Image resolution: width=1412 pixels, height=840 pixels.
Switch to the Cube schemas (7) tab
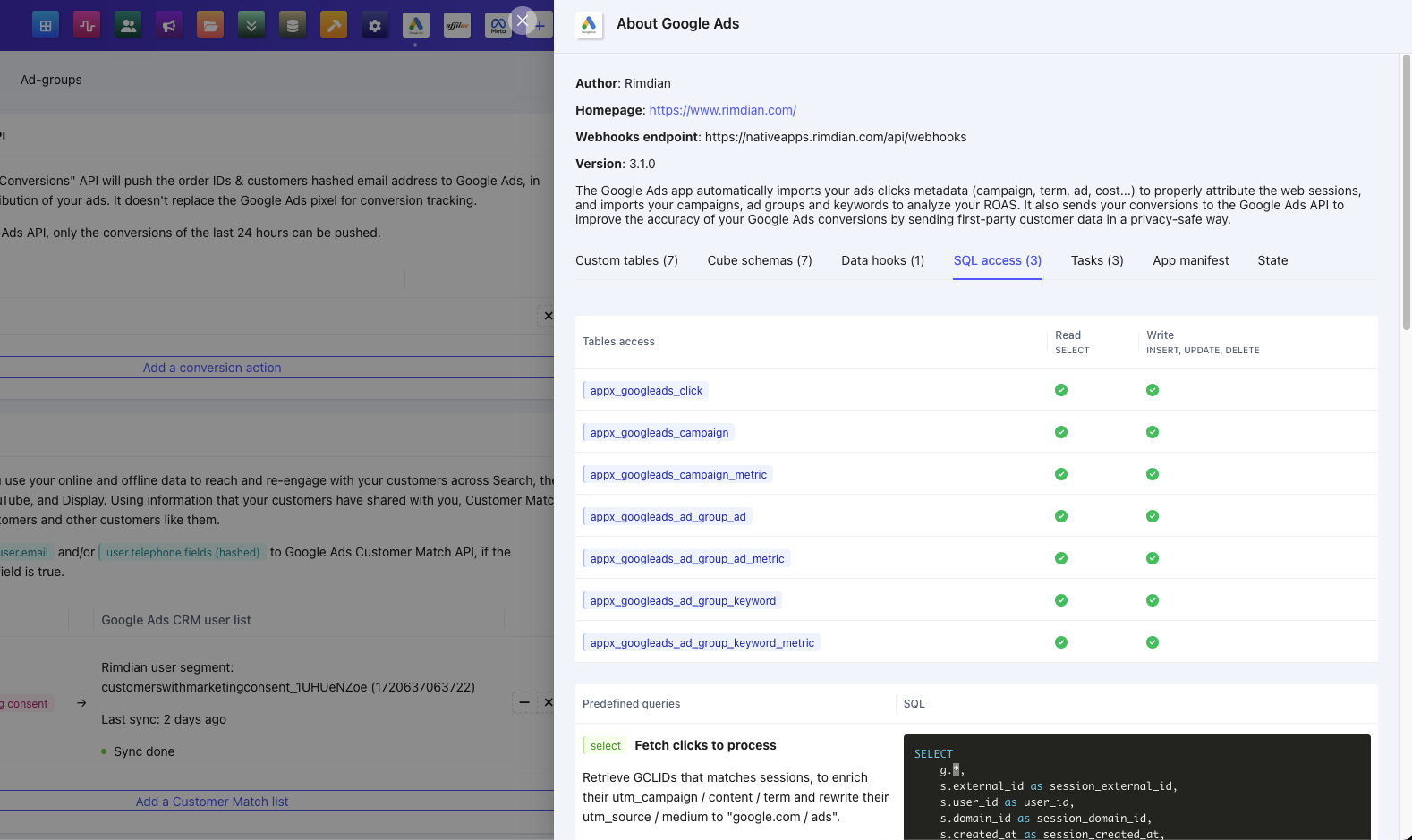coord(760,260)
